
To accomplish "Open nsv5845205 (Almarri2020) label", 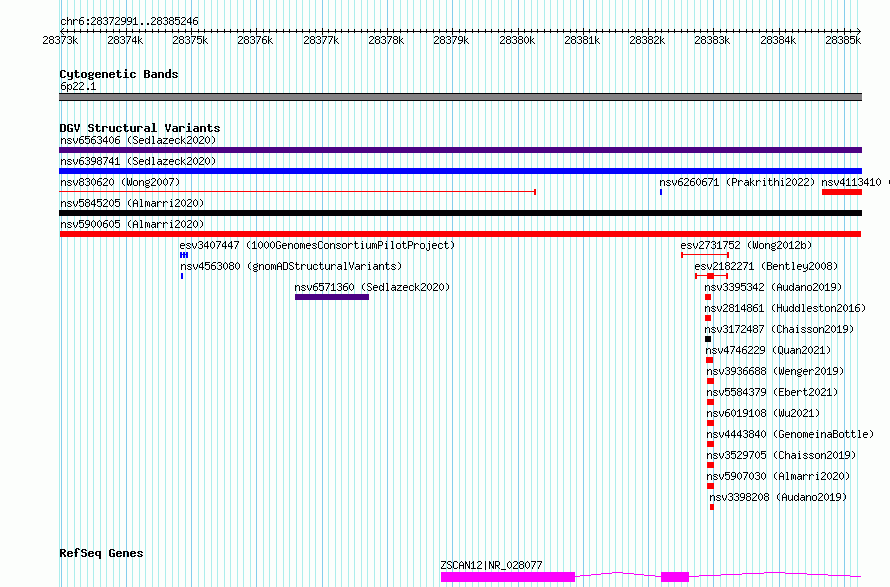I will [x=132, y=203].
